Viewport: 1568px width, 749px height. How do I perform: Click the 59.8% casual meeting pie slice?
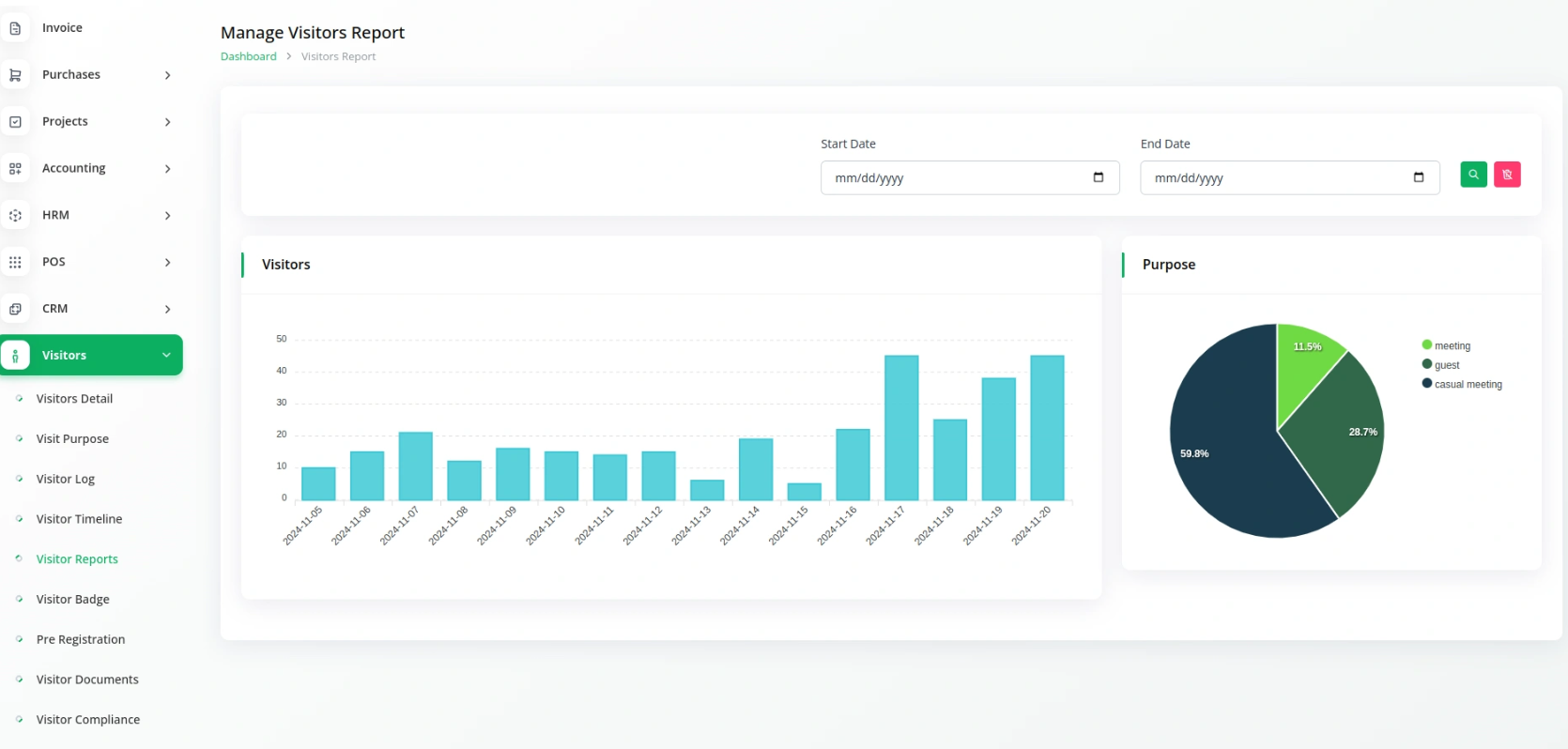coord(1230,441)
